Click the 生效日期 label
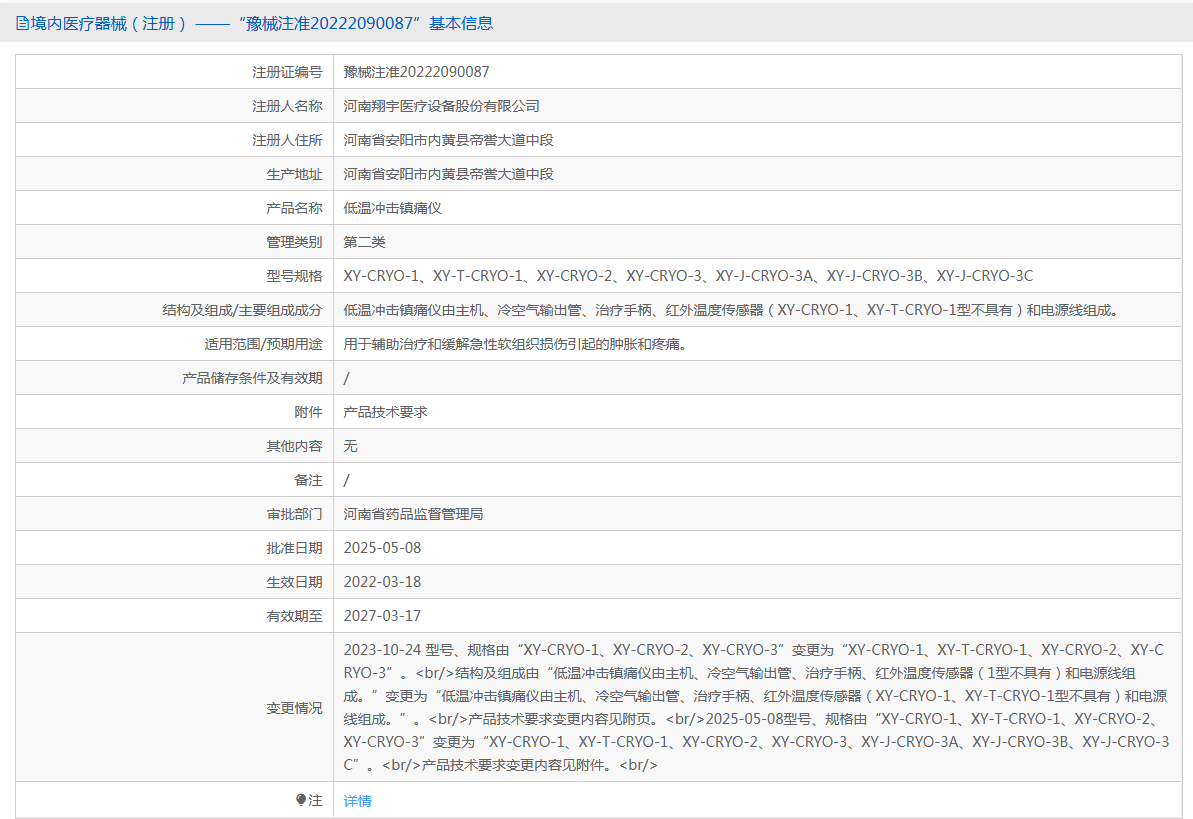 click(294, 582)
